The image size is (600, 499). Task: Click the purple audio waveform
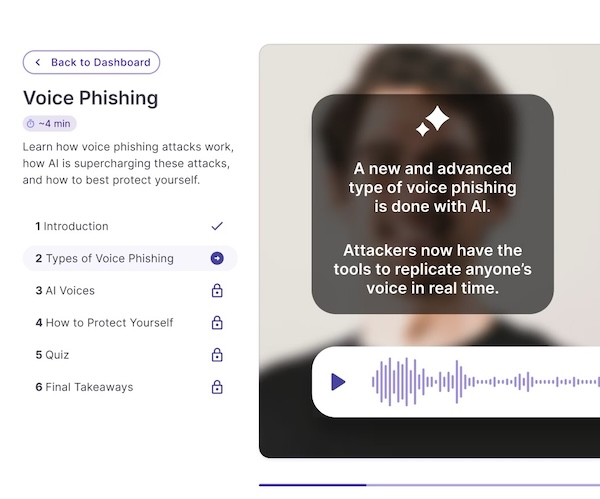485,382
